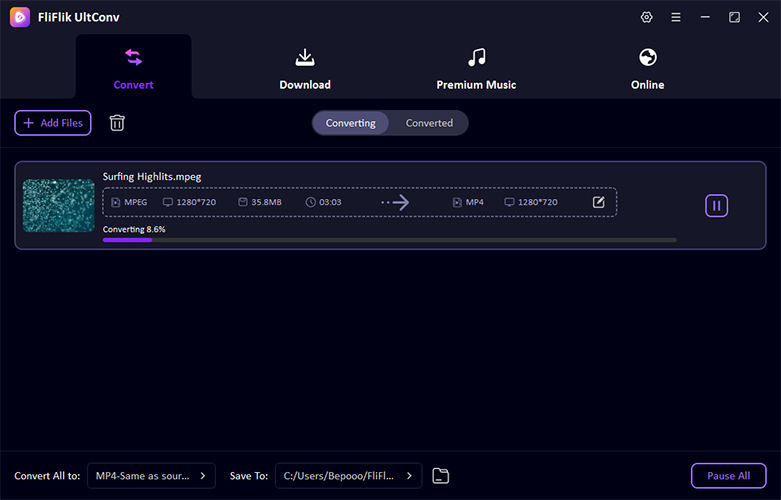The height and width of the screenshot is (500, 781).
Task: Click the Convert tab arrows icon
Action: click(133, 57)
